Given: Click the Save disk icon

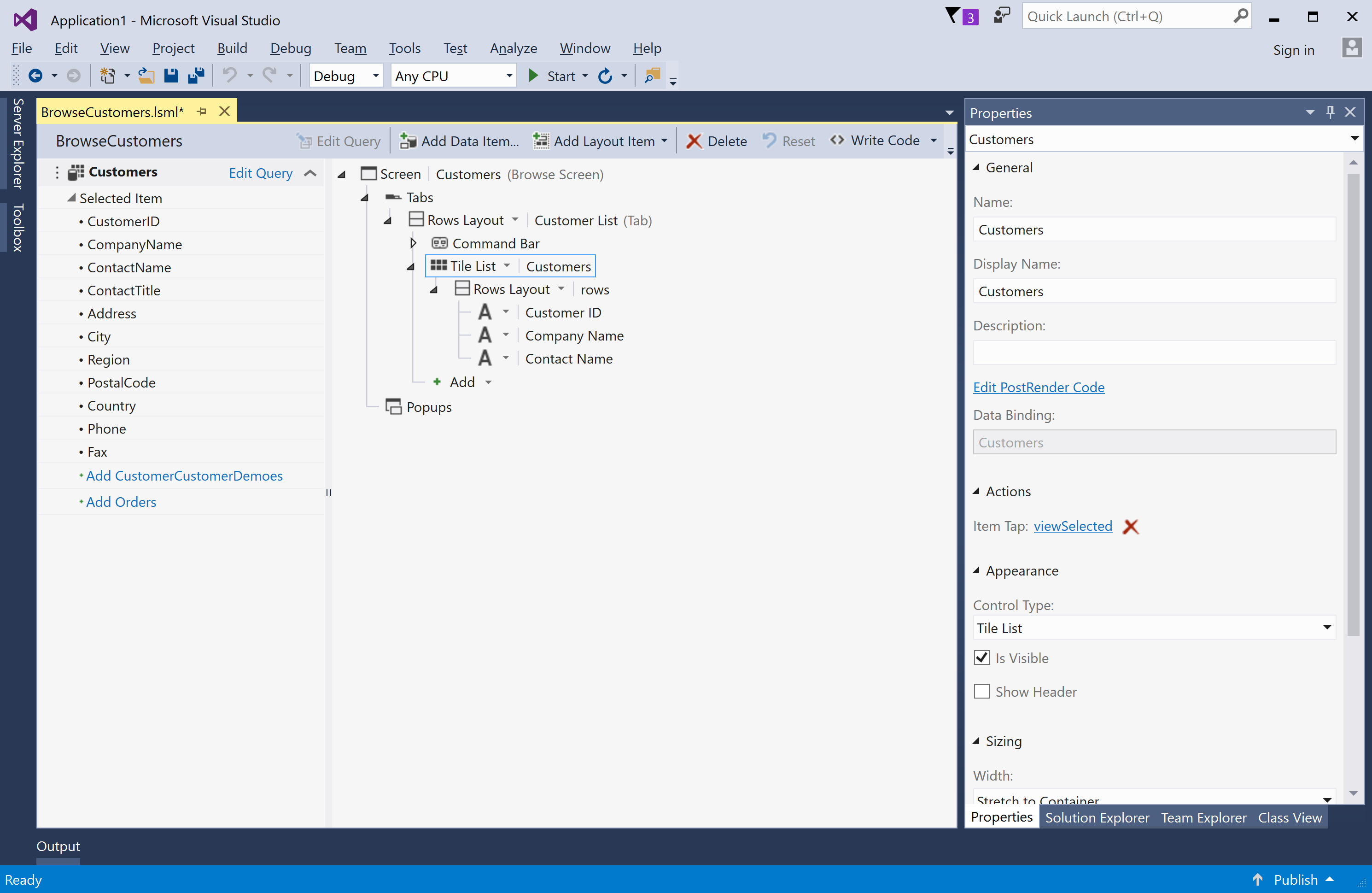Looking at the screenshot, I should pos(171,76).
